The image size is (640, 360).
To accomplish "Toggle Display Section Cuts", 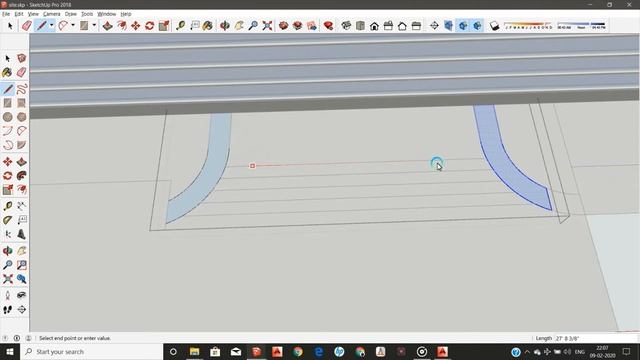I will (x=463, y=26).
